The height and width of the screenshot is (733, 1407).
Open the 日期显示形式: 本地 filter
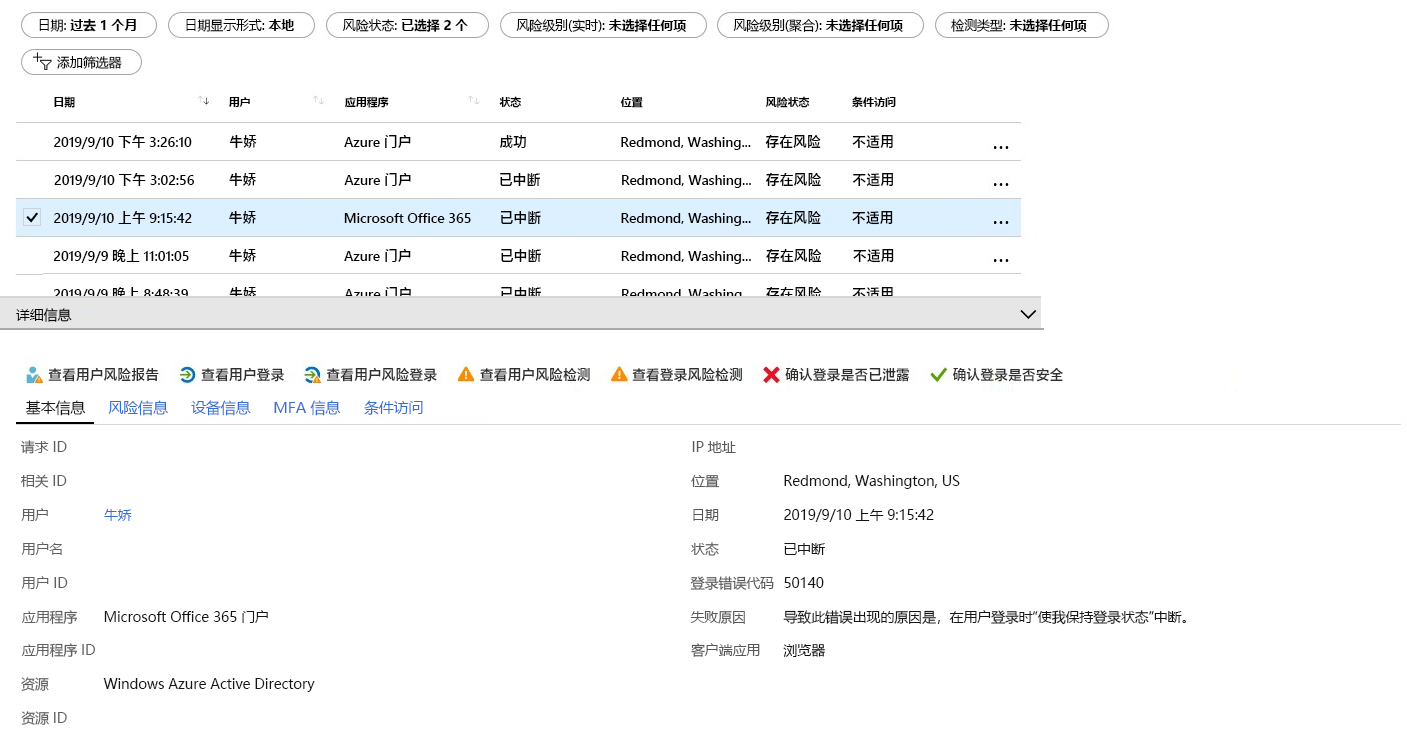241,25
